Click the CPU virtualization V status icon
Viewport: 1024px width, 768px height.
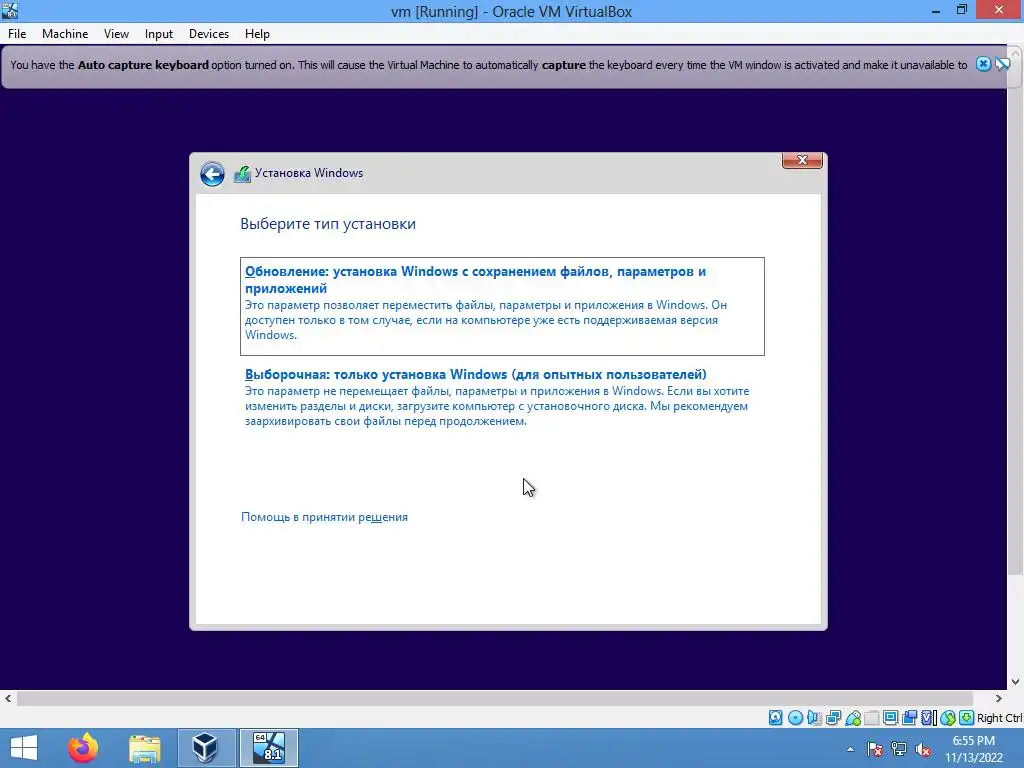[929, 718]
